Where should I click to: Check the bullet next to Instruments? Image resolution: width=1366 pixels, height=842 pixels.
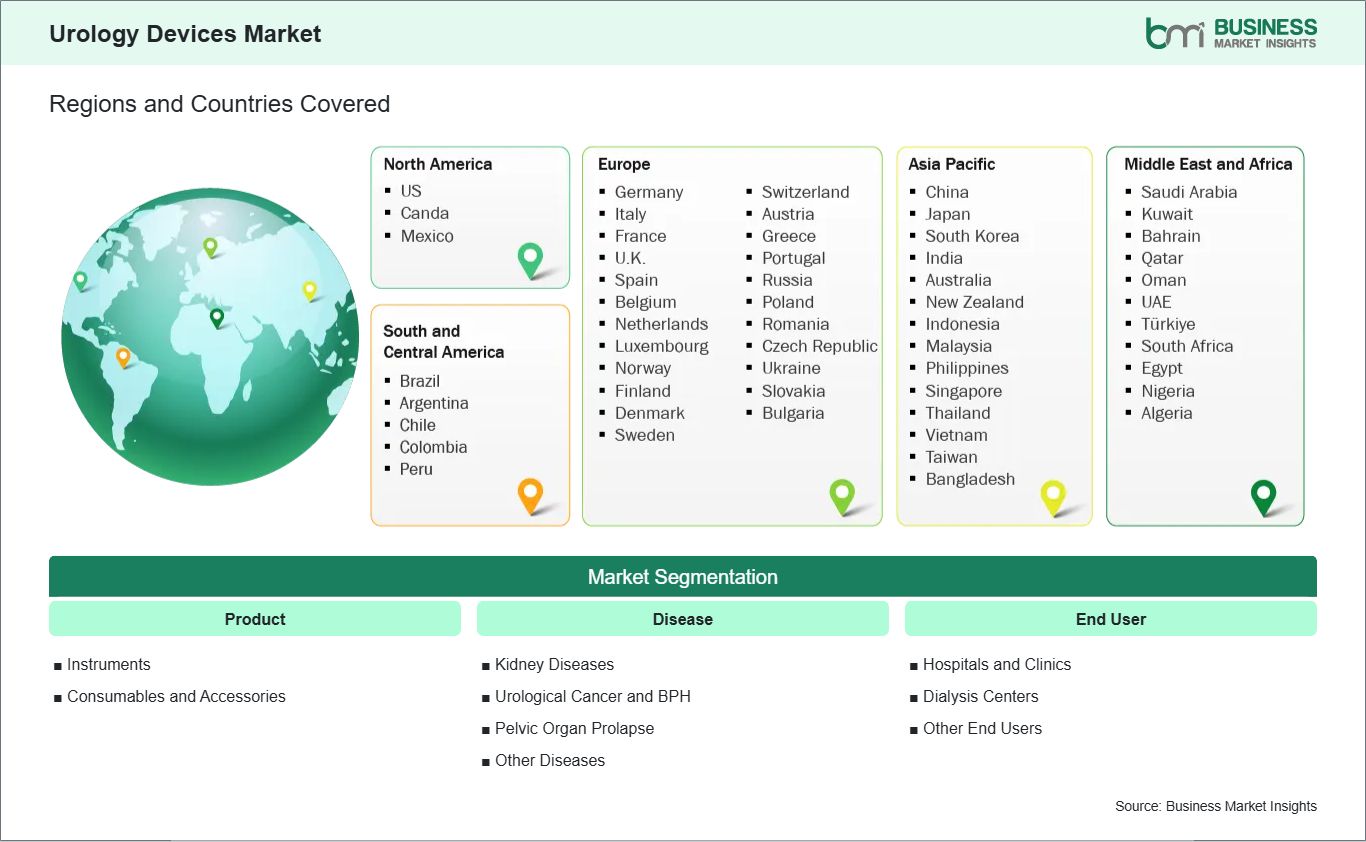[58, 664]
